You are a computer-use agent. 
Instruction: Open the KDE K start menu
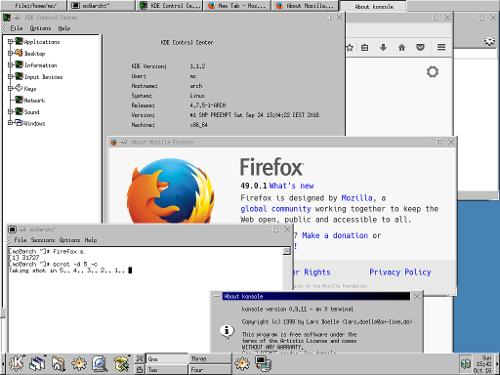click(x=16, y=363)
